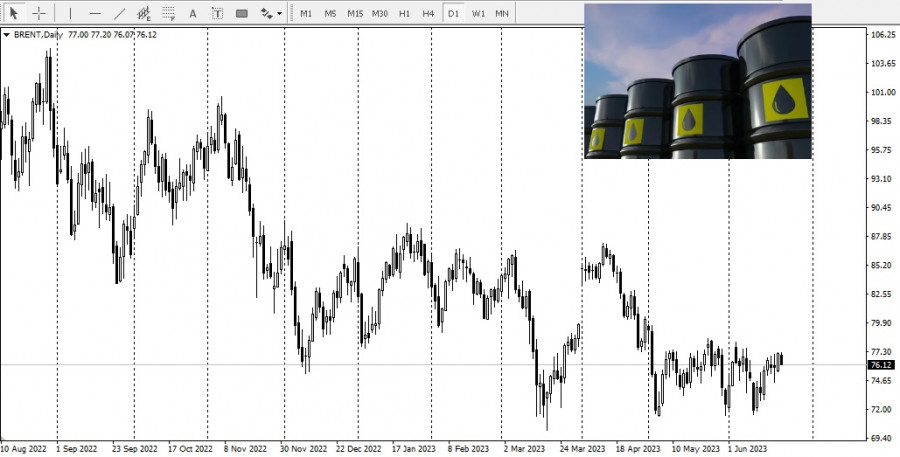Click the 82.55 price scale label
Image resolution: width=900 pixels, height=457 pixels.
[883, 294]
